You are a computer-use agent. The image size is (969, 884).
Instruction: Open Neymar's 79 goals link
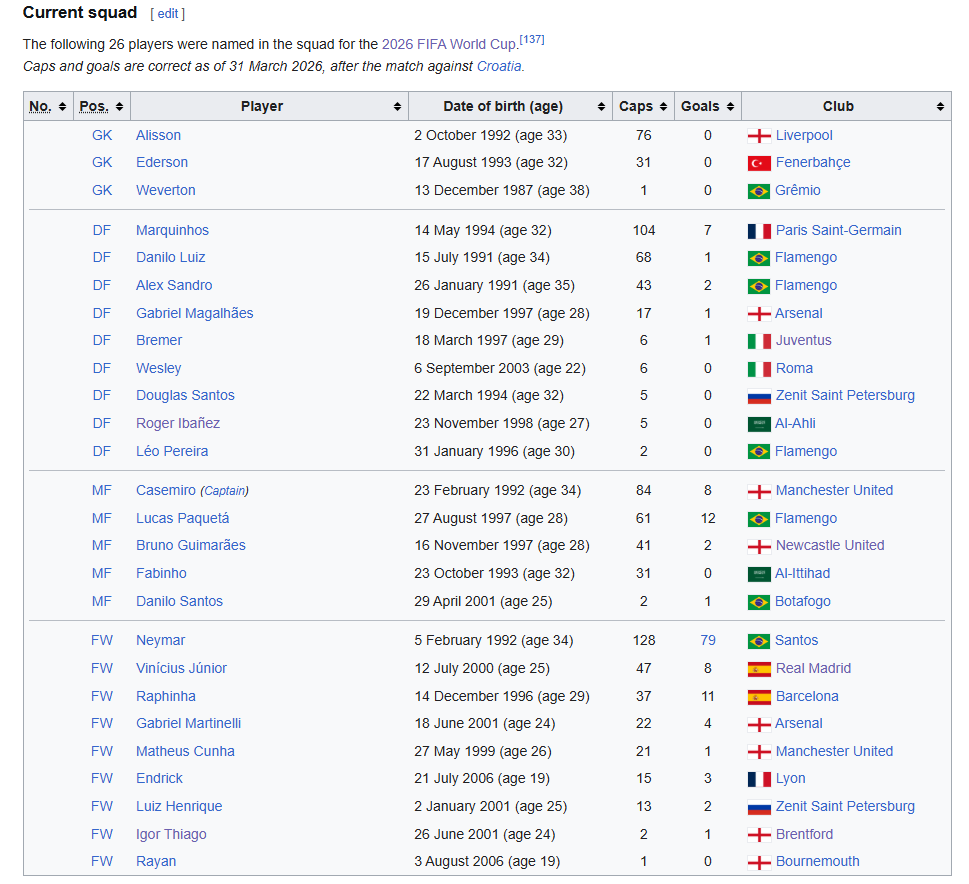(x=708, y=641)
